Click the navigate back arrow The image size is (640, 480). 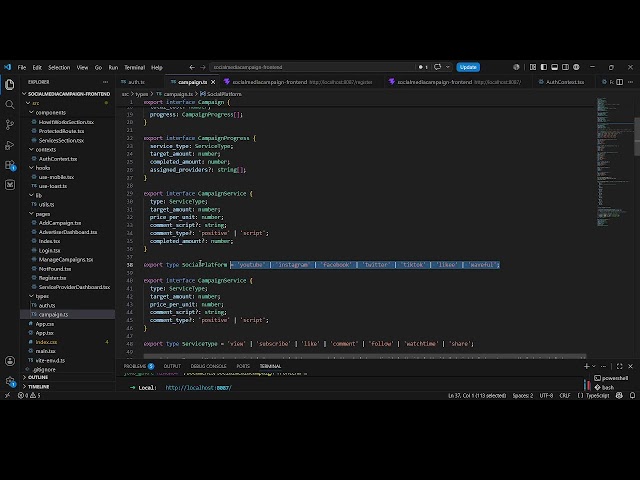coord(192,67)
